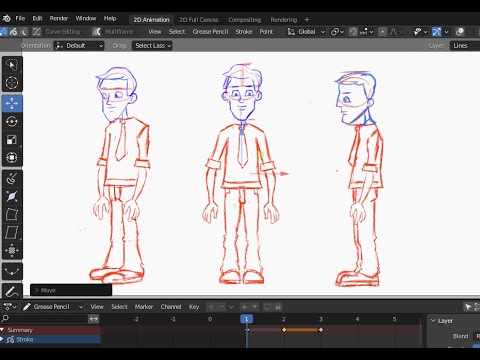The image size is (480, 360).
Task: Open the Point menu
Action: [266, 32]
